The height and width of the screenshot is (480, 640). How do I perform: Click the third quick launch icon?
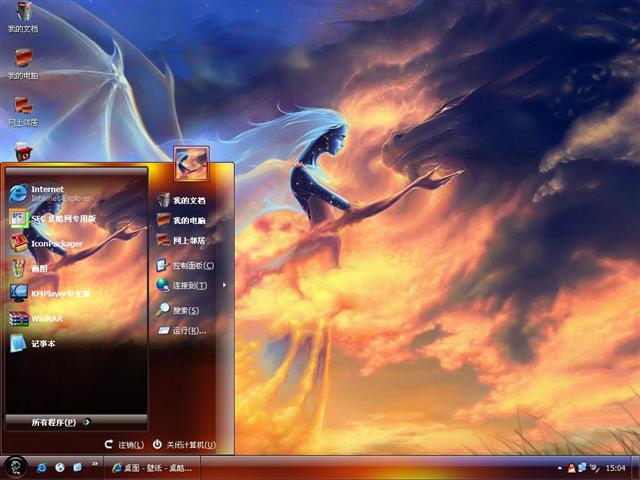coord(78,468)
